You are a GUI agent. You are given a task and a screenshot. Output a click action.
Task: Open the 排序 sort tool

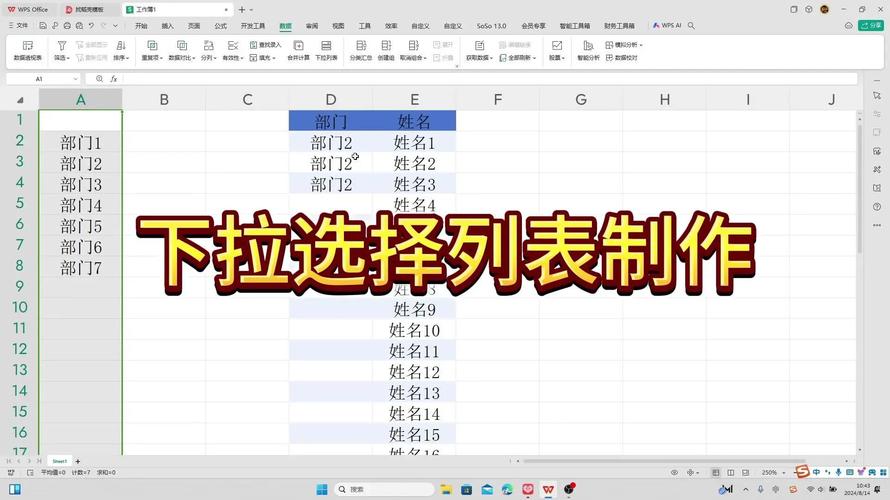(121, 51)
